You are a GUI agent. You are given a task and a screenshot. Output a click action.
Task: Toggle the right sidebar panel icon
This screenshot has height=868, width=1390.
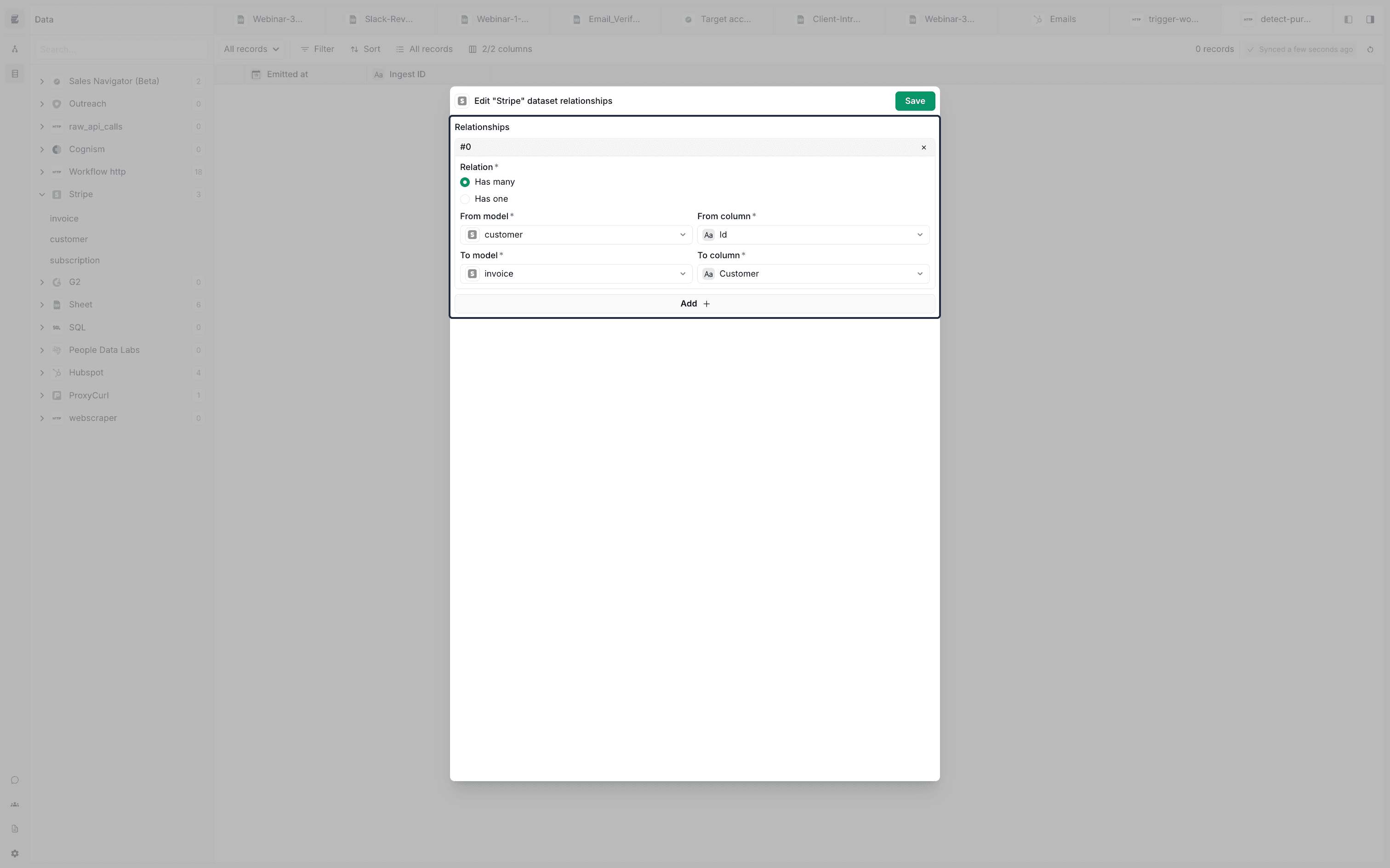pyautogui.click(x=1370, y=19)
